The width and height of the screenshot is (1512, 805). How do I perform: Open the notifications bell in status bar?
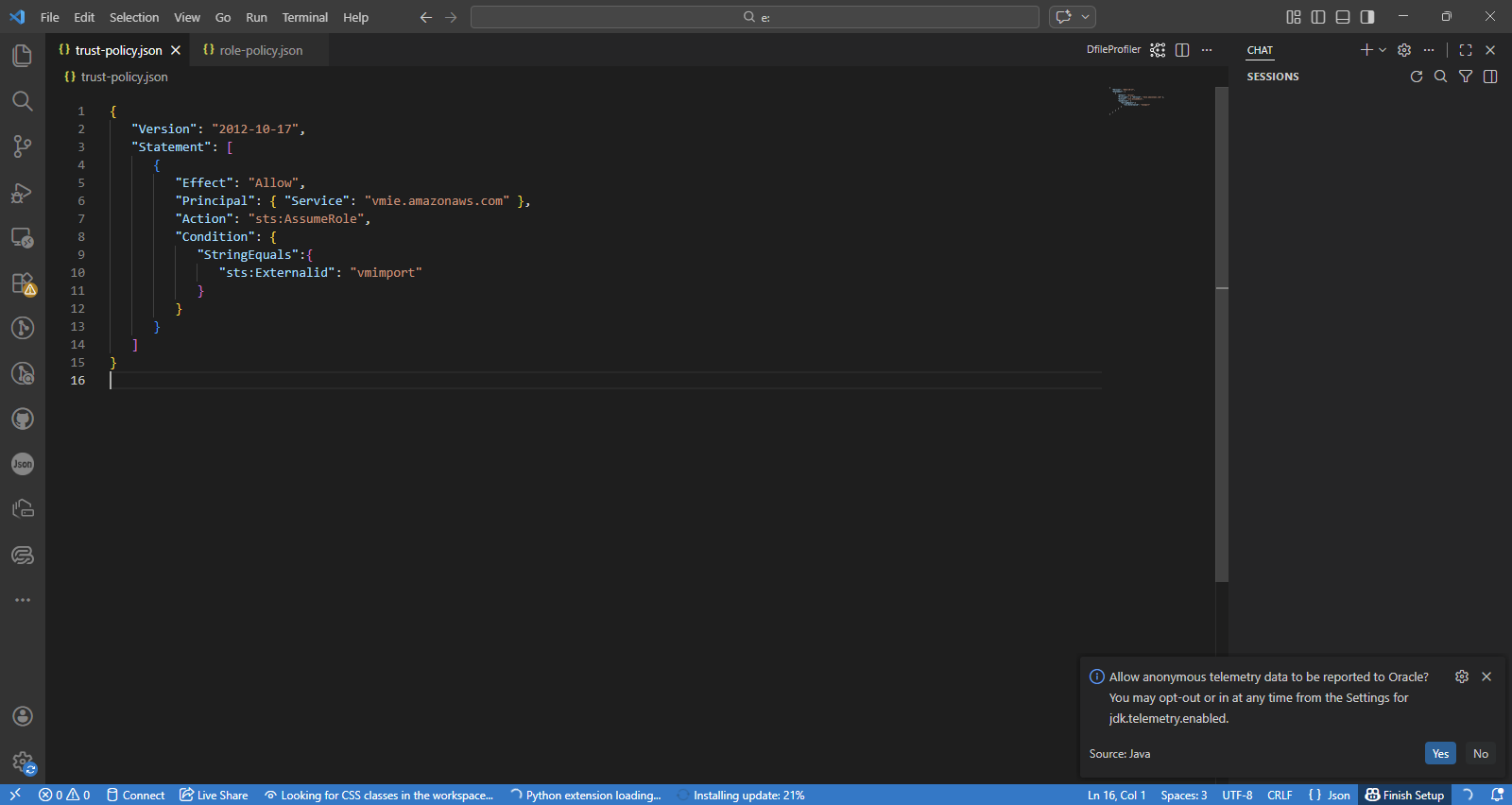point(1497,795)
